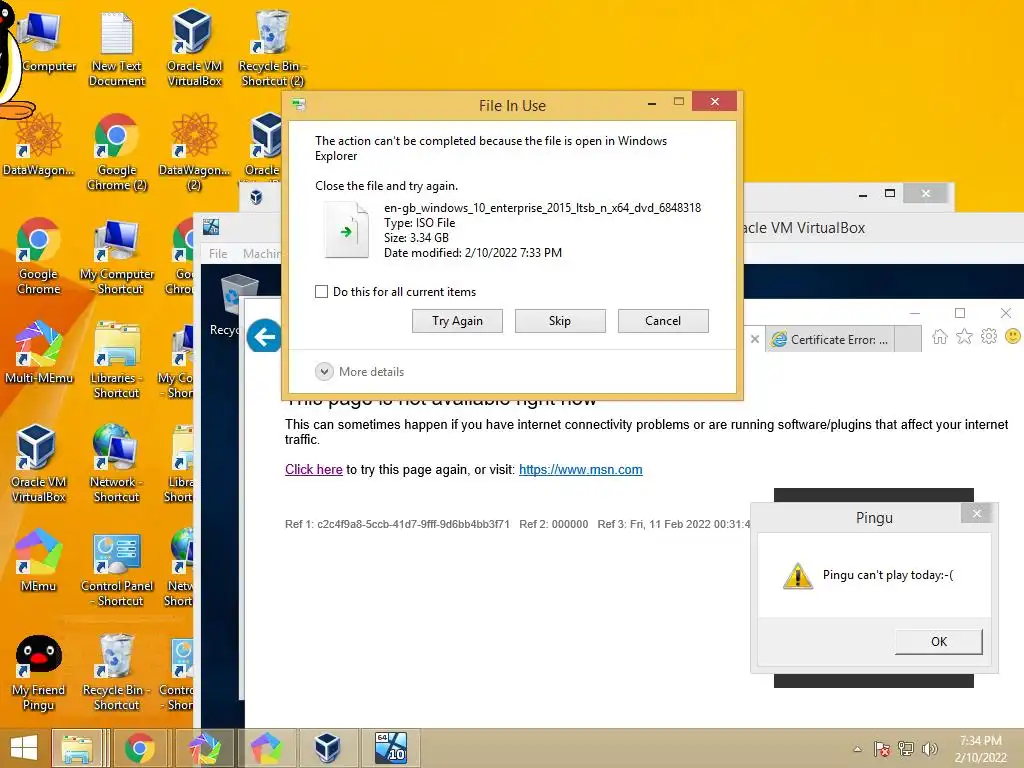Open the Google Chrome desktop shortcut
The width and height of the screenshot is (1024, 768).
point(39,257)
